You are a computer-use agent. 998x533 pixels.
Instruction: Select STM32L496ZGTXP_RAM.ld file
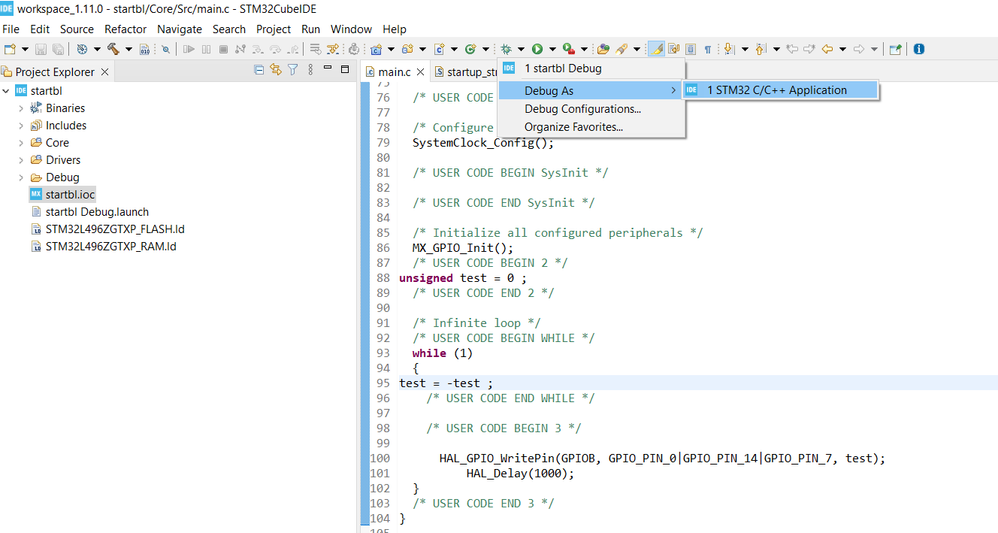[104, 246]
